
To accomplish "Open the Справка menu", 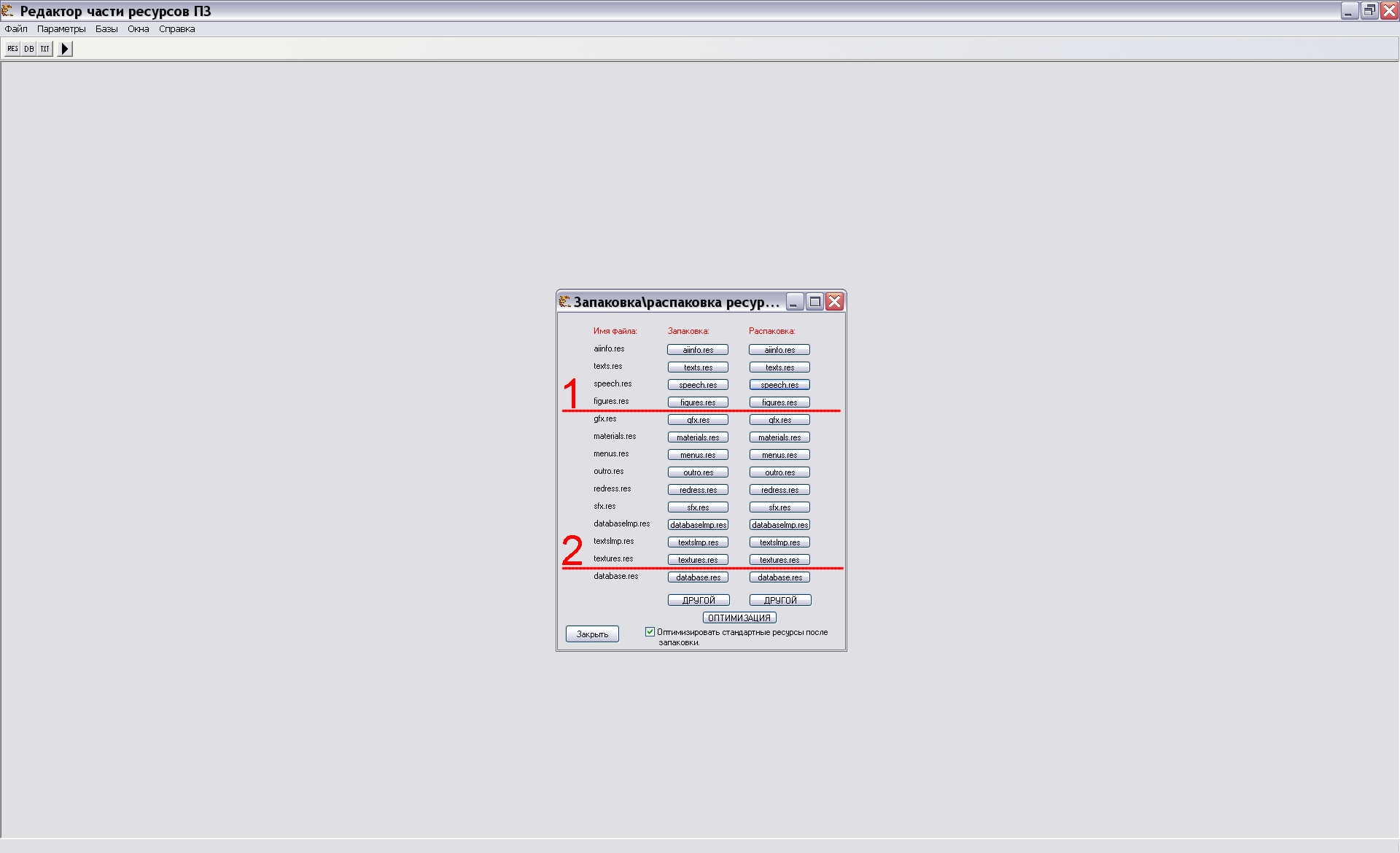I will pyautogui.click(x=176, y=29).
